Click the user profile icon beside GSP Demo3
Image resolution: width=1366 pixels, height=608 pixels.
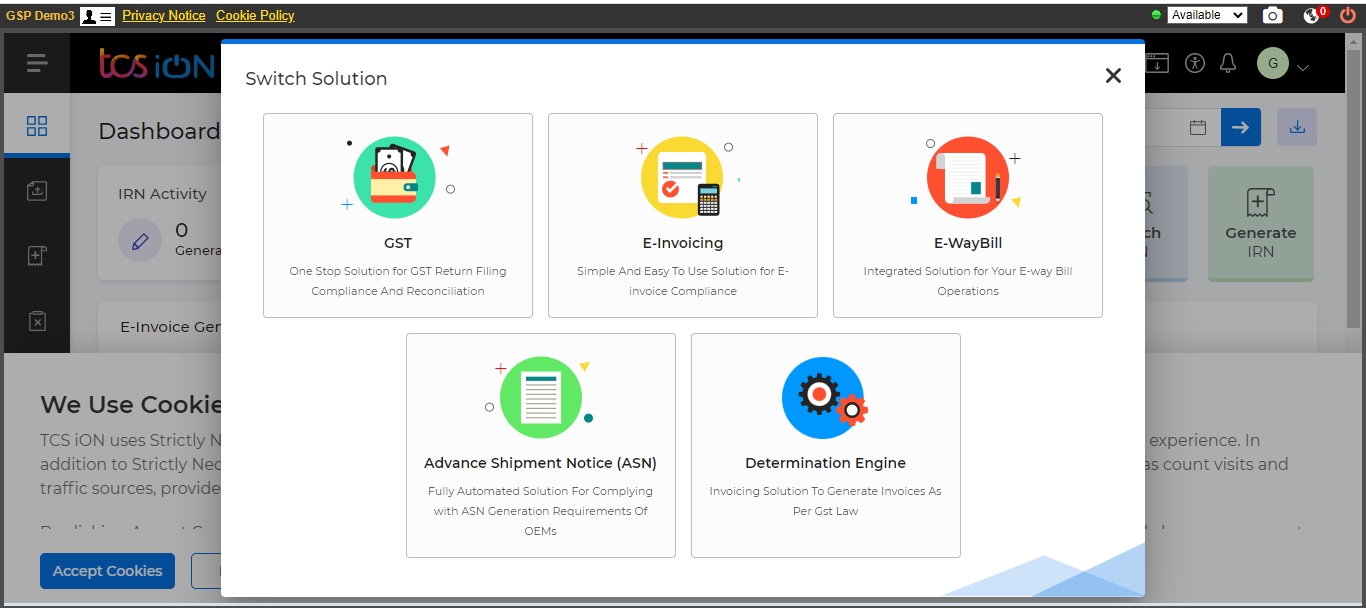pyautogui.click(x=97, y=16)
